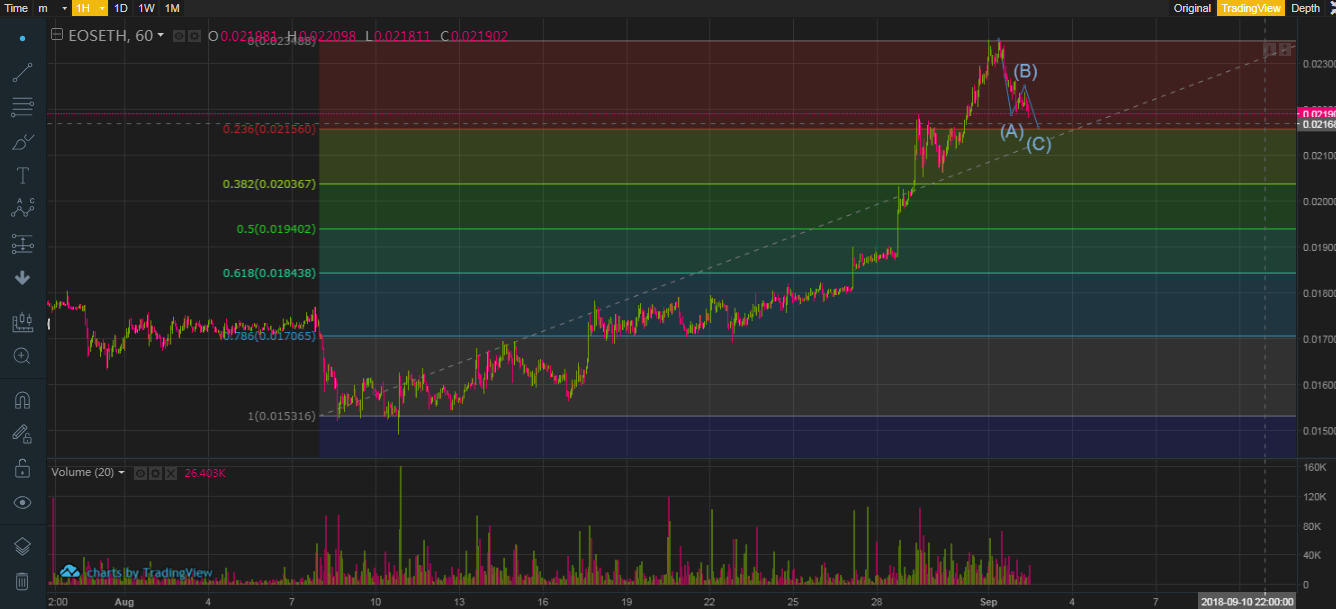The width and height of the screenshot is (1336, 609).
Task: Click the 26.403K volume value
Action: click(205, 473)
